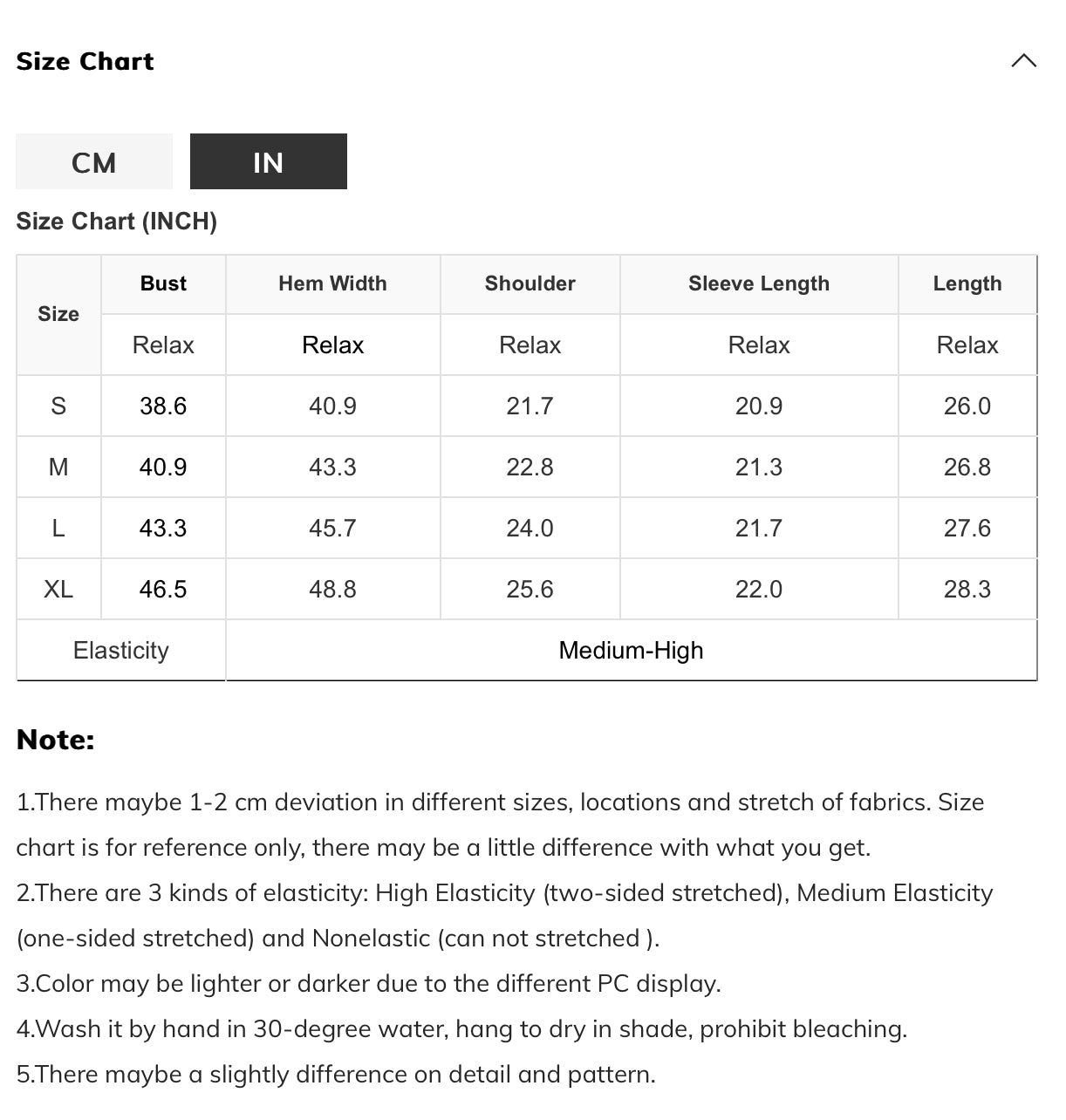Click the Bust column header
This screenshot has height=1120, width=1066.
click(163, 283)
